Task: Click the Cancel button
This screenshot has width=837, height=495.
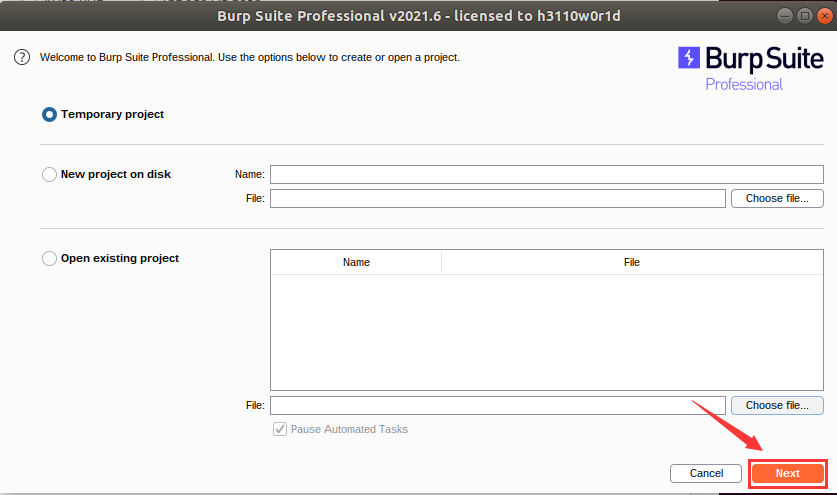Action: pyautogui.click(x=706, y=474)
